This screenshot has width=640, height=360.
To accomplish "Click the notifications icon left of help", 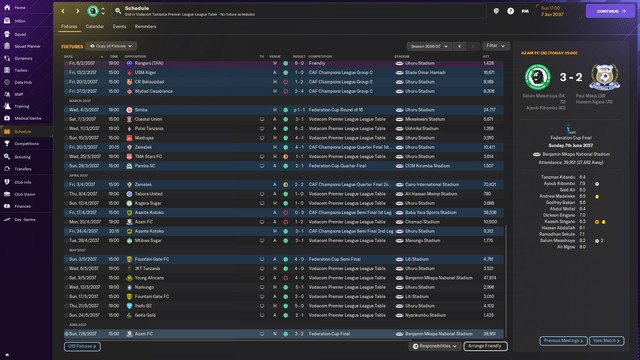I will click(496, 11).
